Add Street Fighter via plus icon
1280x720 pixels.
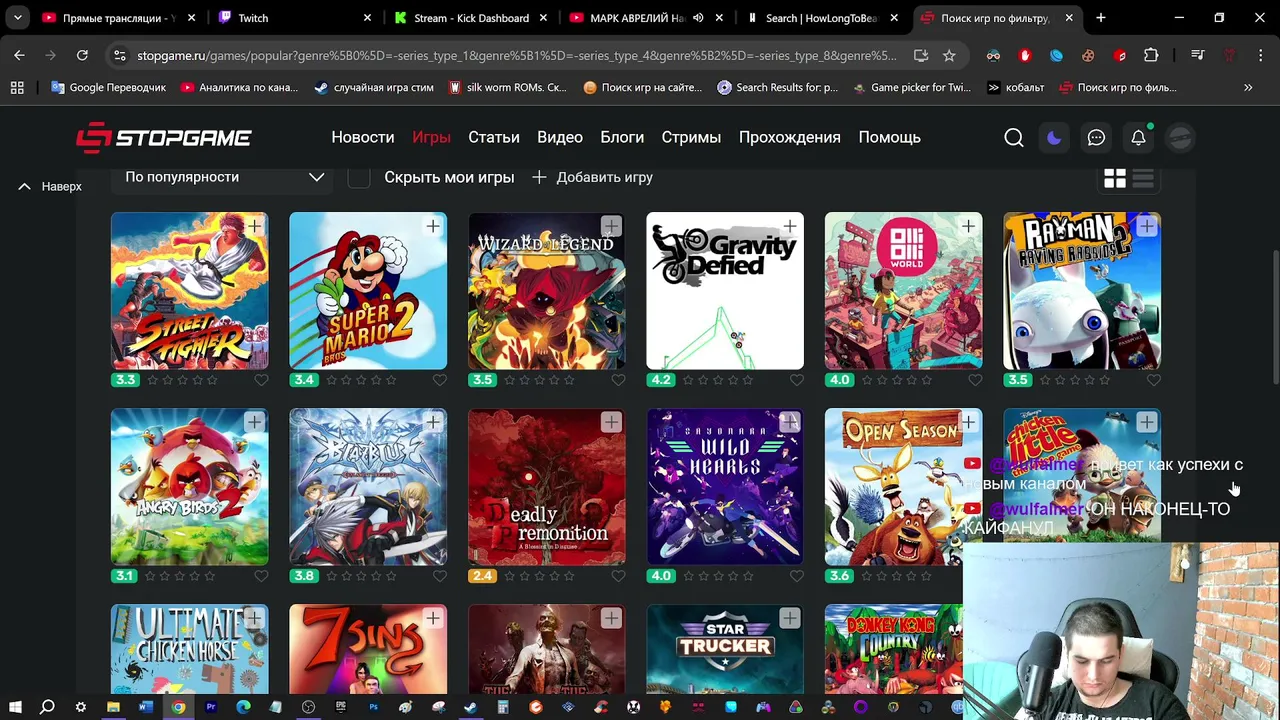pyautogui.click(x=254, y=227)
